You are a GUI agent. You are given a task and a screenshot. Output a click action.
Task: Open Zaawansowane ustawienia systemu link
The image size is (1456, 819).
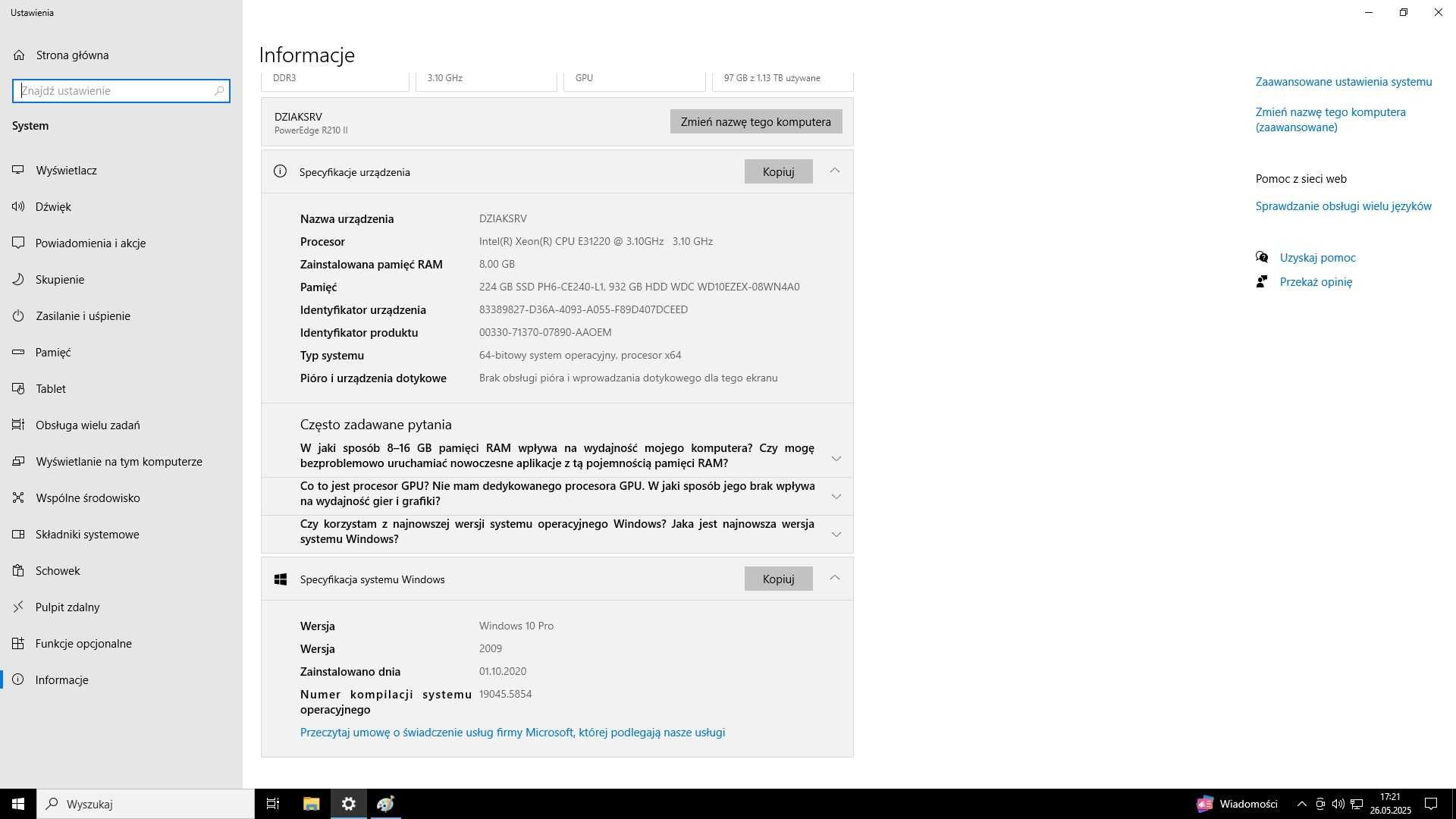[x=1344, y=81]
